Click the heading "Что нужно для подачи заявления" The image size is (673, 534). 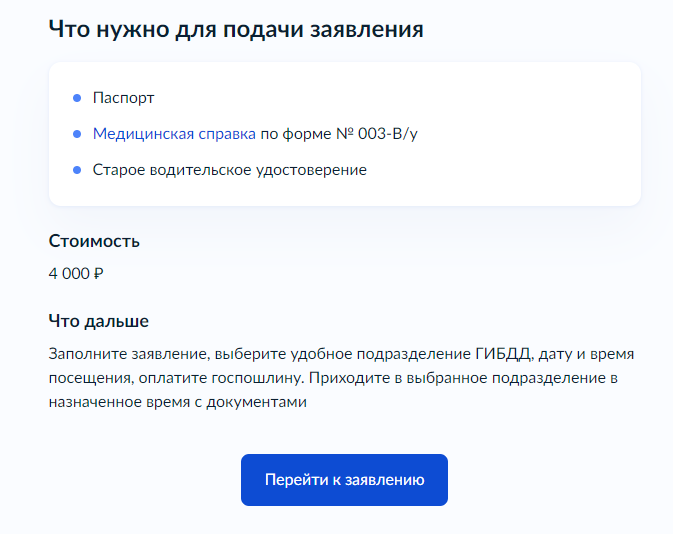tap(236, 29)
